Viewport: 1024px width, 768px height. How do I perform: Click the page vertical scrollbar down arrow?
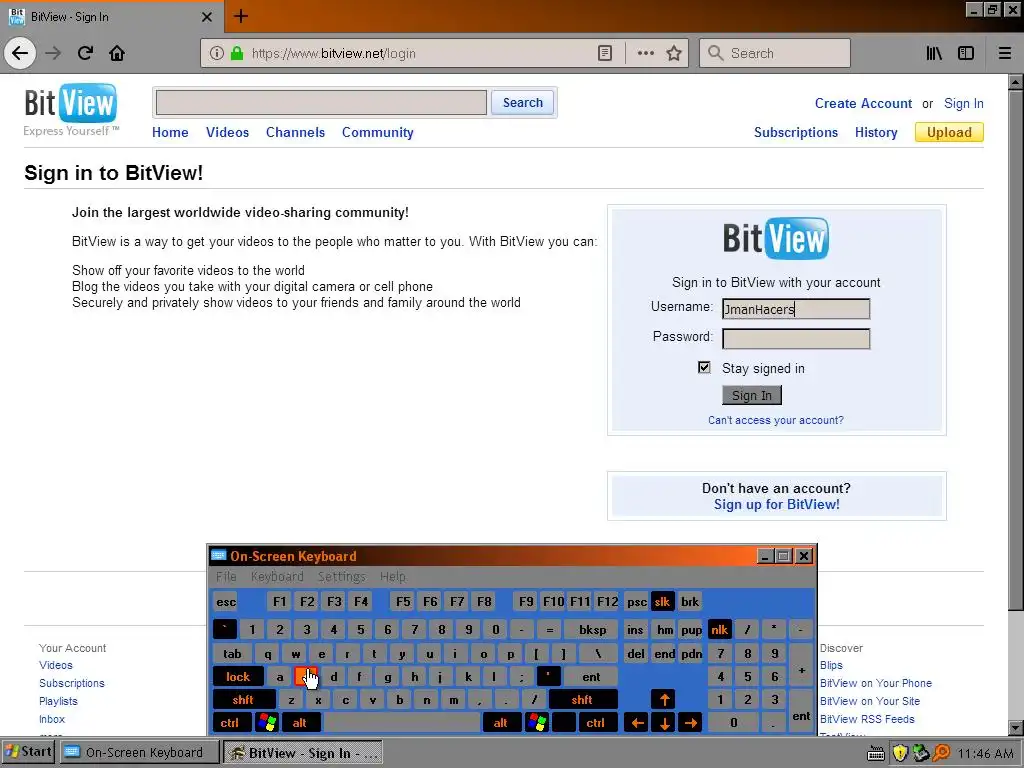point(1016,728)
